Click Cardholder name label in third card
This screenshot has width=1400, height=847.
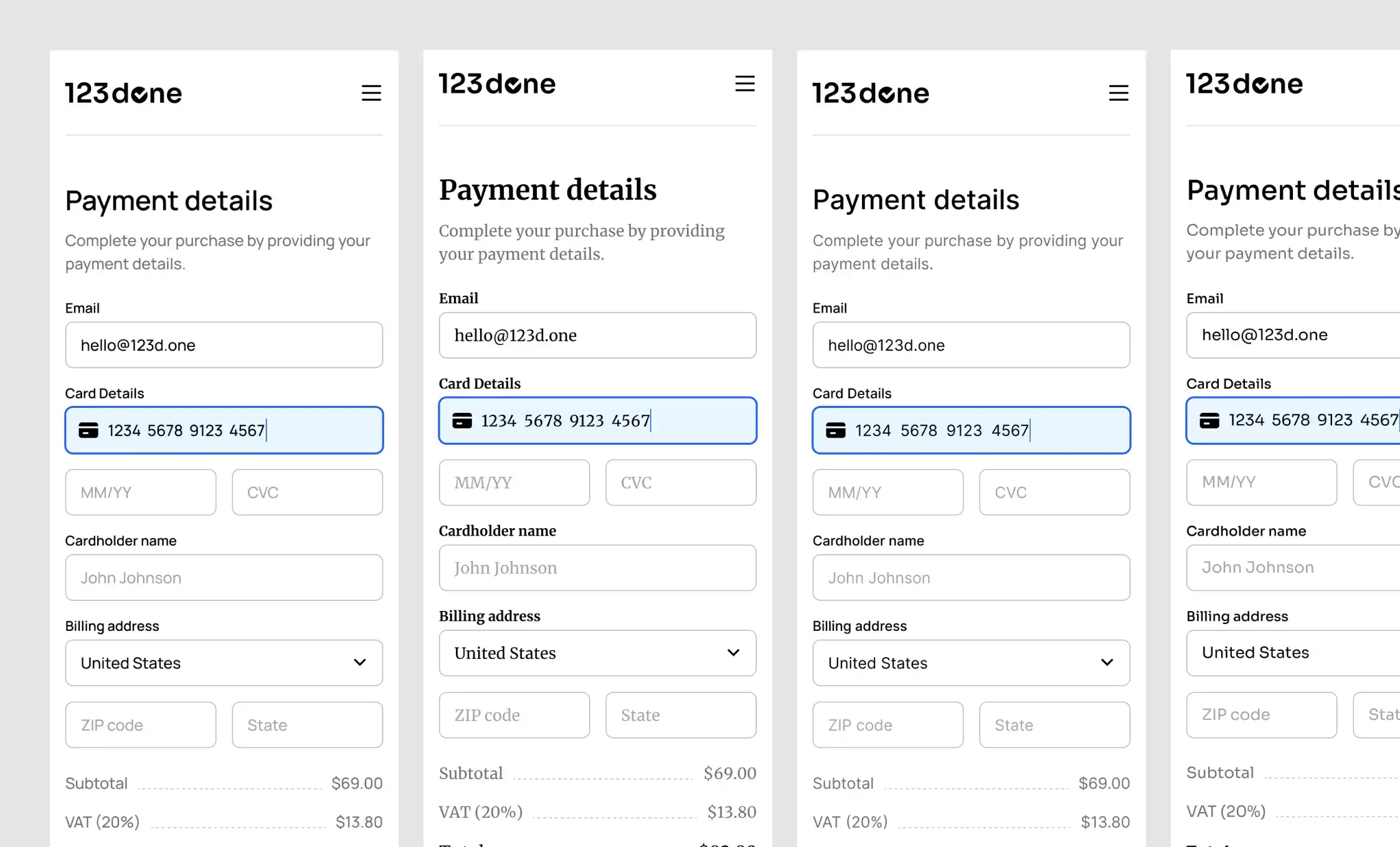click(x=868, y=541)
